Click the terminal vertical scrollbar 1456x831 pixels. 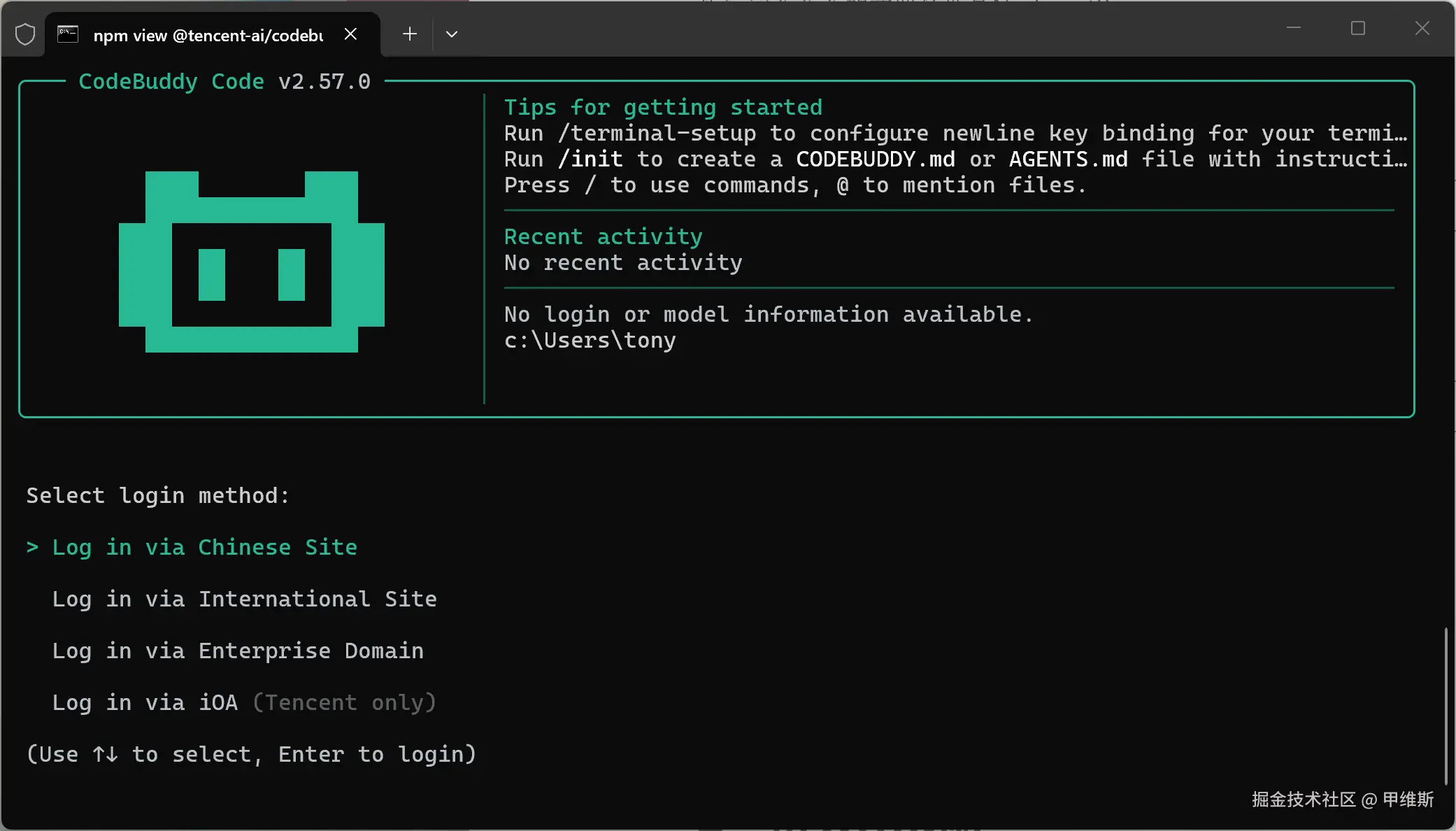[x=1446, y=706]
